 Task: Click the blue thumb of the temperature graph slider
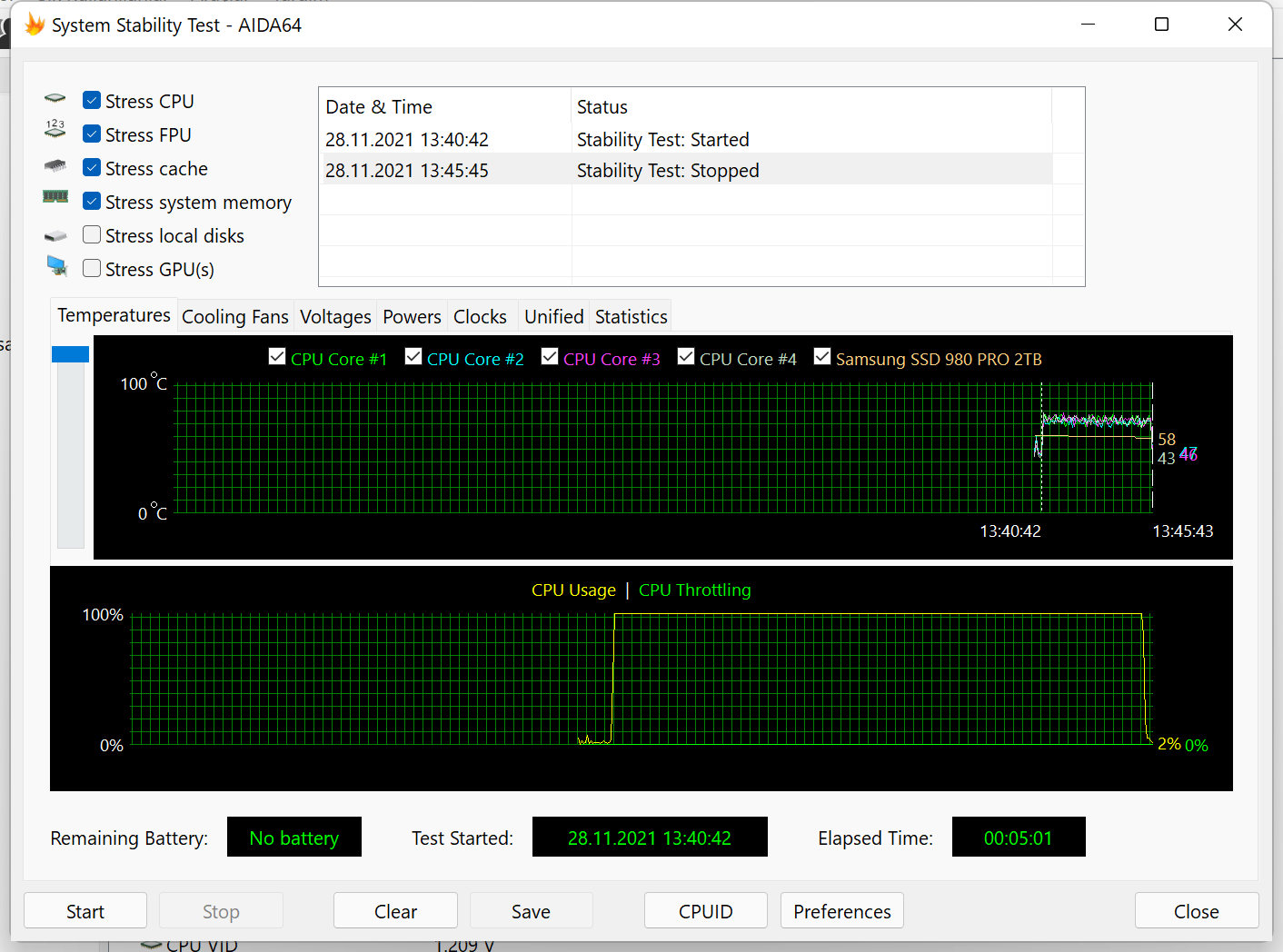pyautogui.click(x=70, y=354)
